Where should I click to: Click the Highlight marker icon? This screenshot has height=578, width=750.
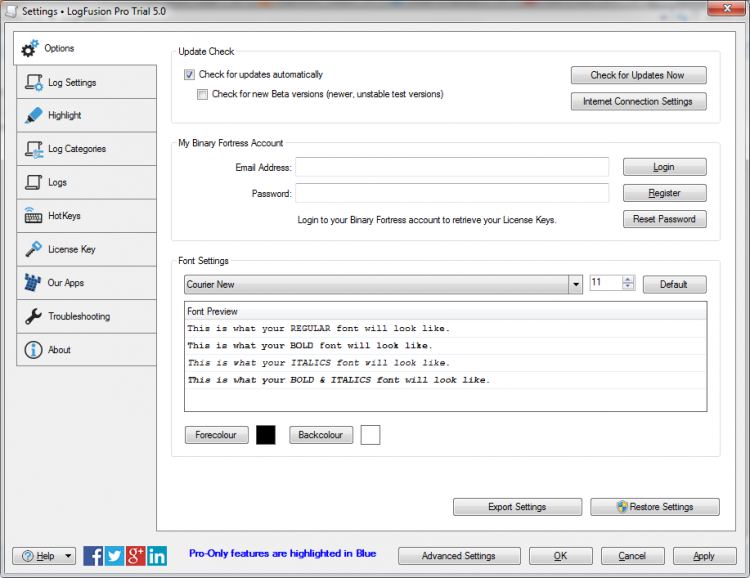tap(33, 115)
